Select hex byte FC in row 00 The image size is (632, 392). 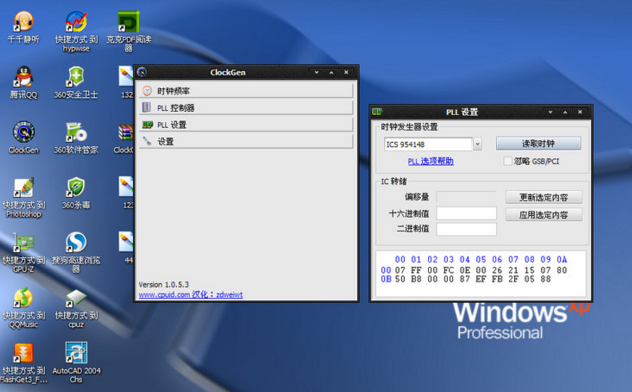[x=449, y=270]
